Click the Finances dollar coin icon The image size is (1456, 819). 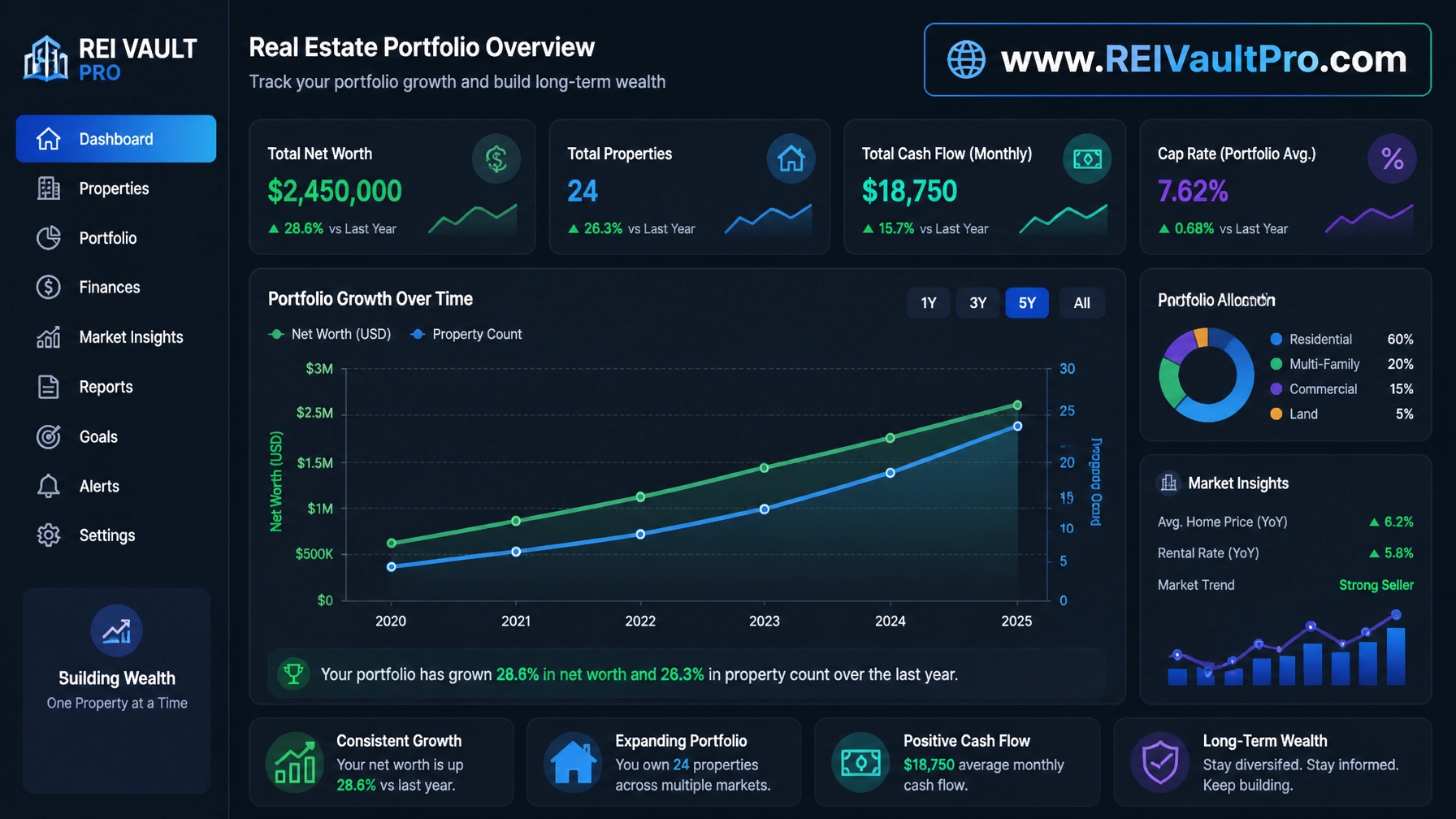coord(49,288)
